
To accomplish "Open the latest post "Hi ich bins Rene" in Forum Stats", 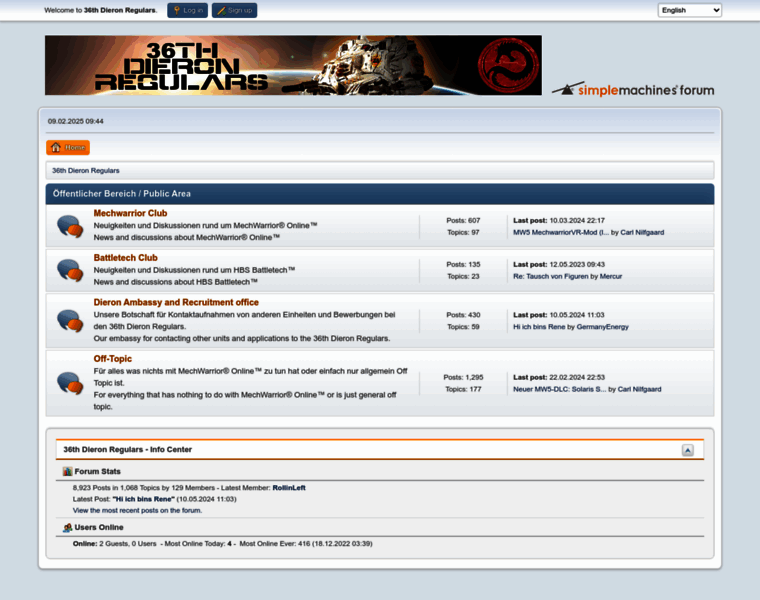I will tap(143, 499).
